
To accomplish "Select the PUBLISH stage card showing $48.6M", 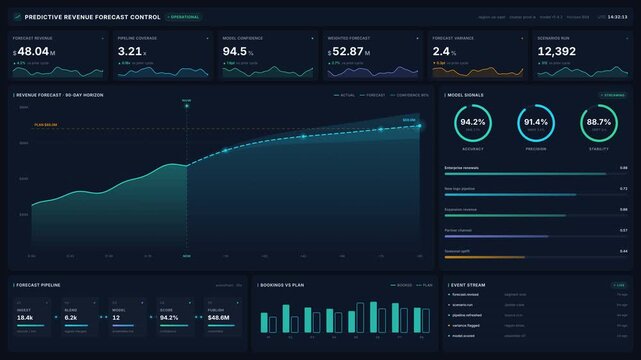I will pyautogui.click(x=224, y=317).
